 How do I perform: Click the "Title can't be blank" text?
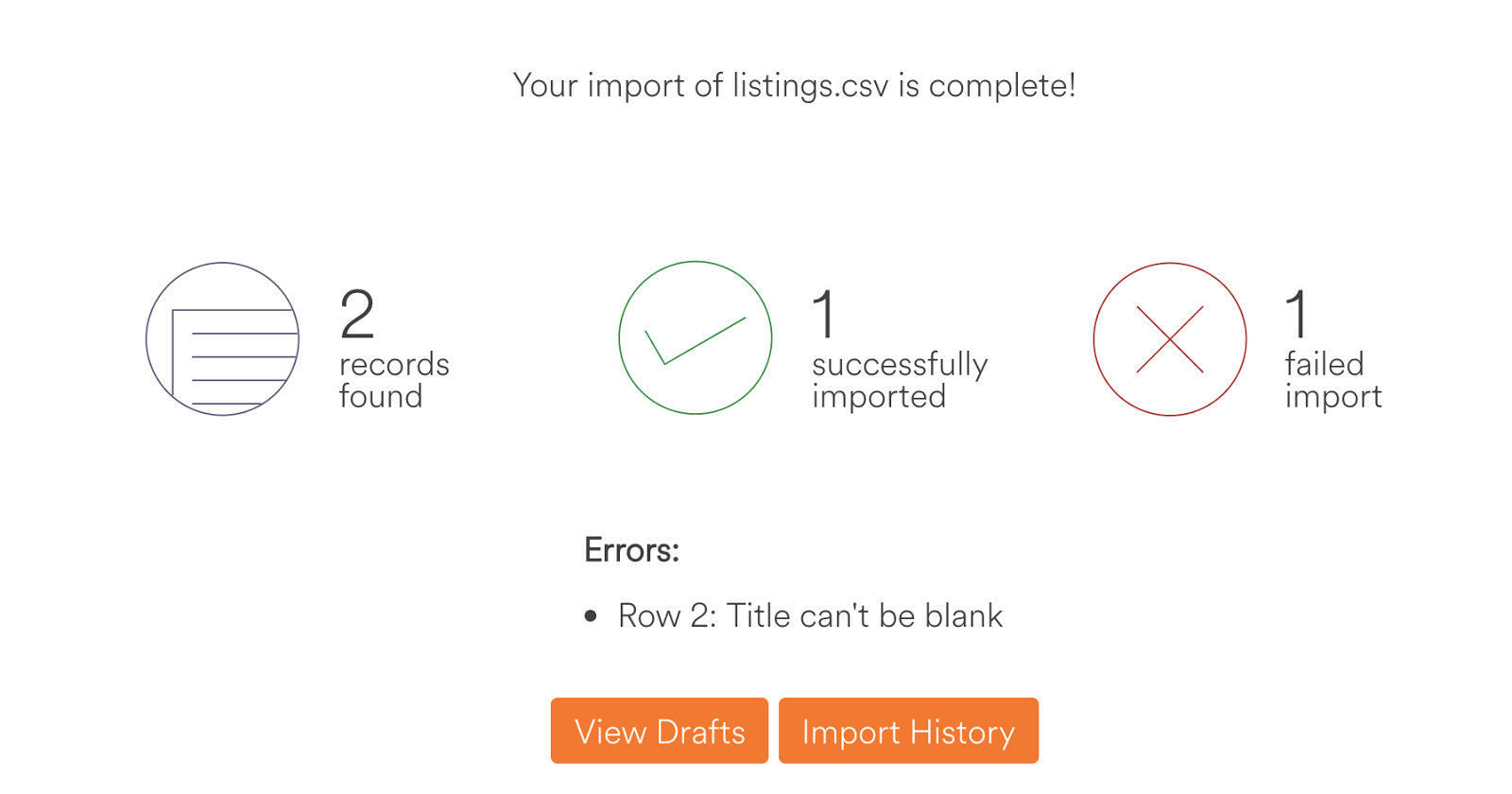click(x=864, y=616)
